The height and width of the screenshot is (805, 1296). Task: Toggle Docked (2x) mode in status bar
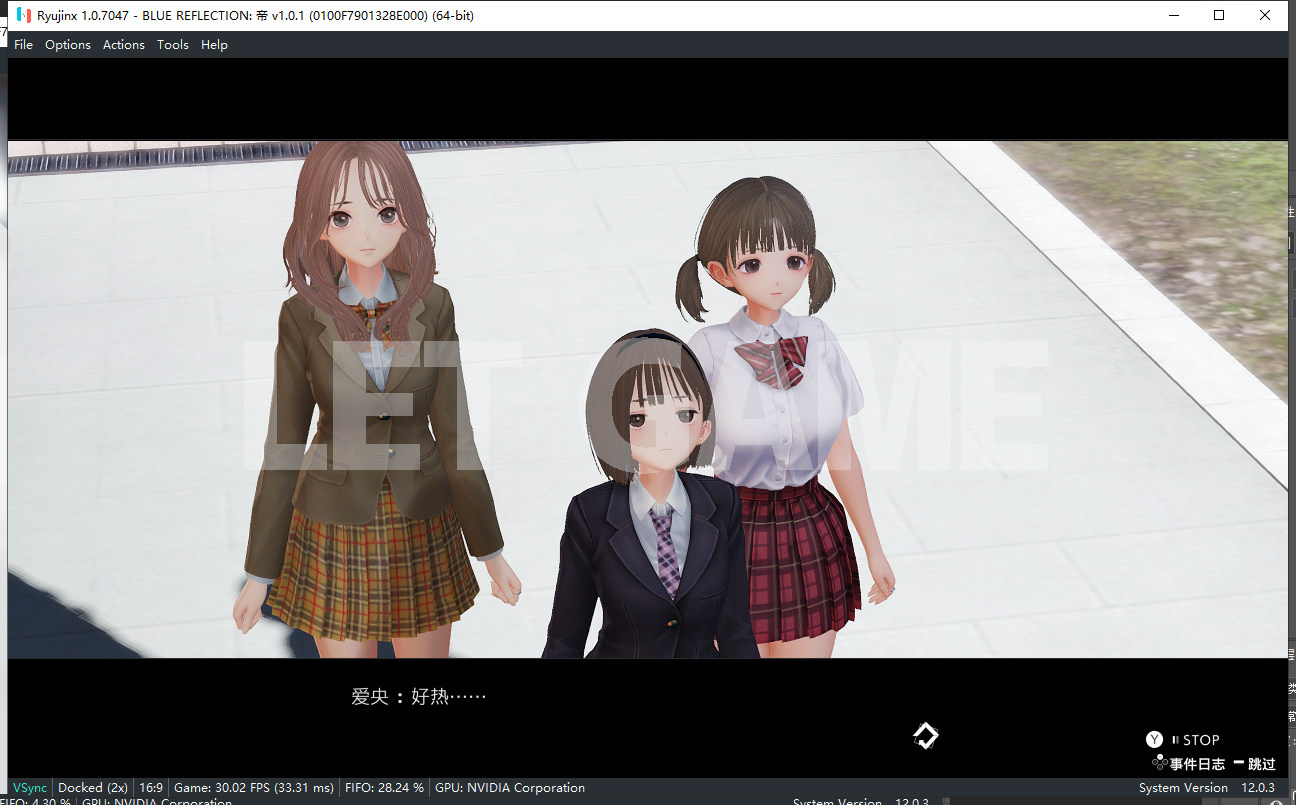click(x=93, y=788)
